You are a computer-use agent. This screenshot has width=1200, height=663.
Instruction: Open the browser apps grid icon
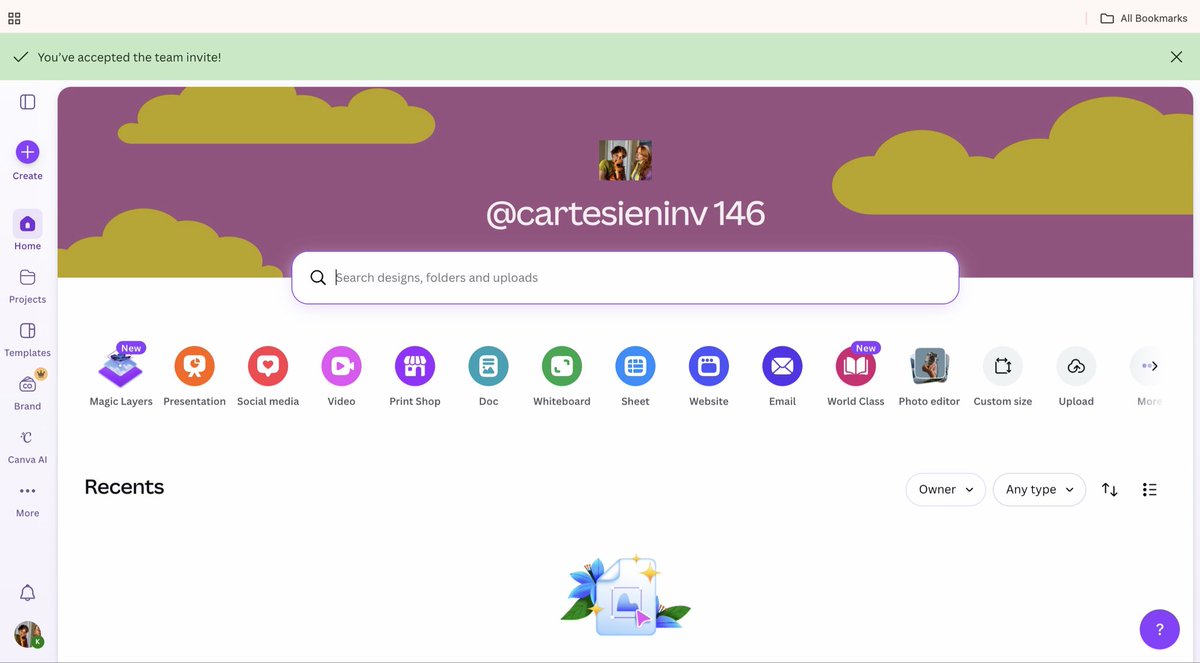pyautogui.click(x=14, y=18)
